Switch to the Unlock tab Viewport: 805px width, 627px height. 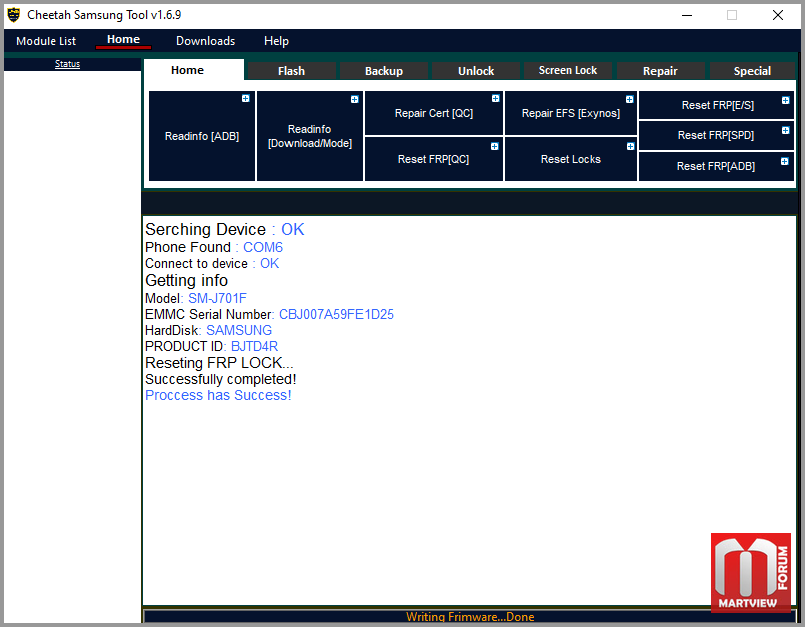point(476,71)
